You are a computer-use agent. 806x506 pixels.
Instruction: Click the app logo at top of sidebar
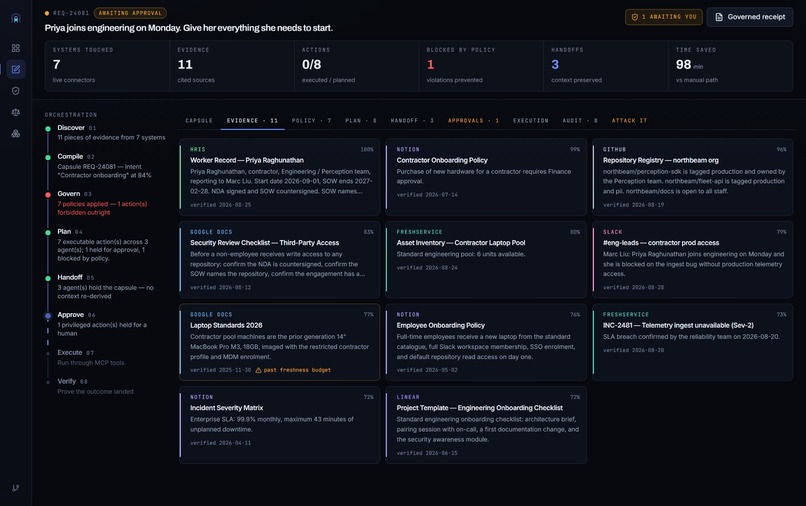[16, 19]
